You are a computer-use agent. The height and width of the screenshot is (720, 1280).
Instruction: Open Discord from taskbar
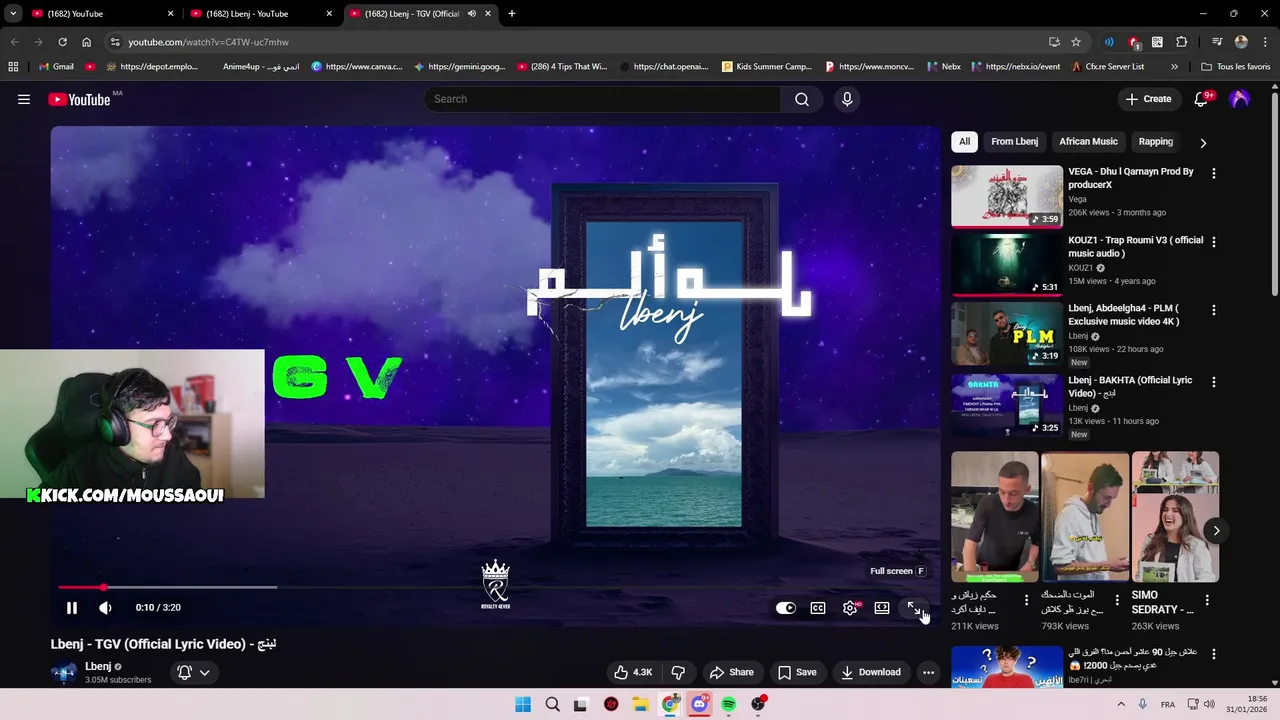pyautogui.click(x=699, y=704)
